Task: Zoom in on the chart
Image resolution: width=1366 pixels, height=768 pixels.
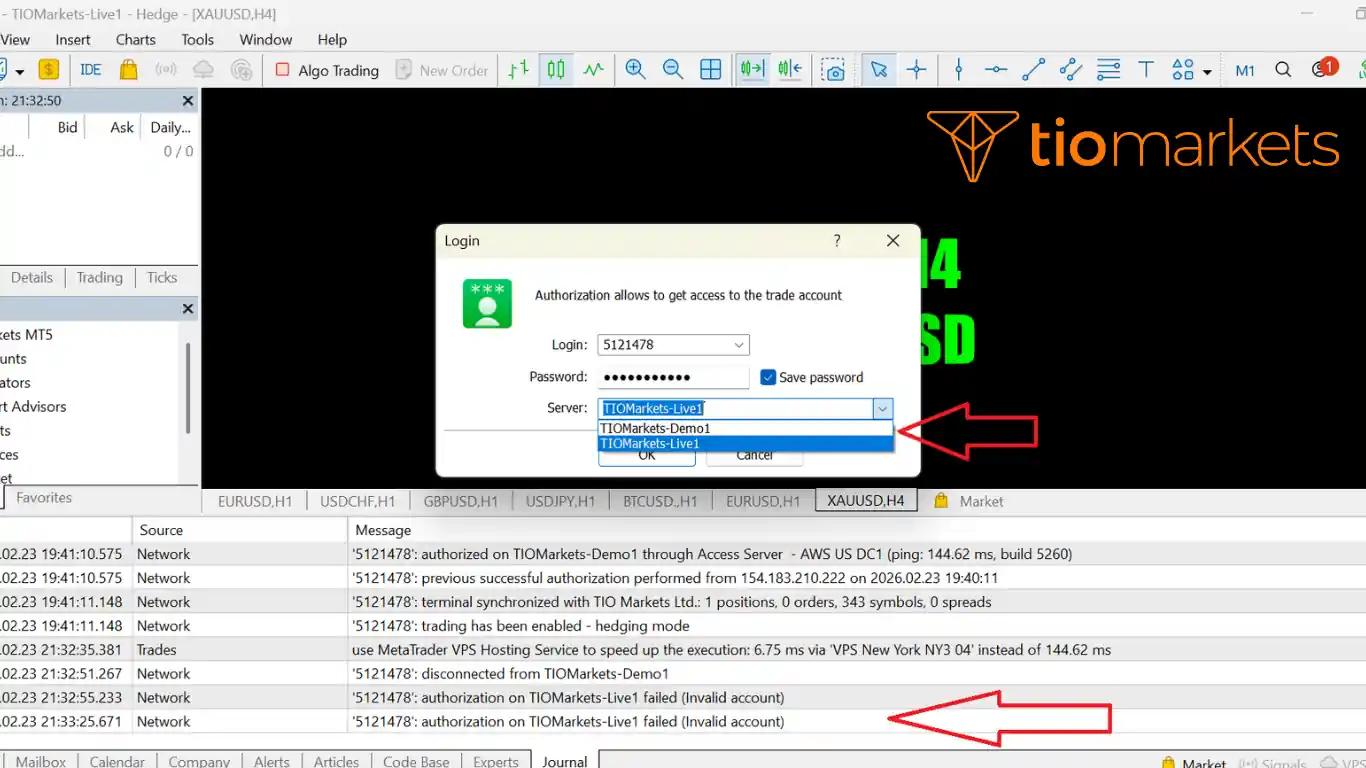Action: click(634, 69)
